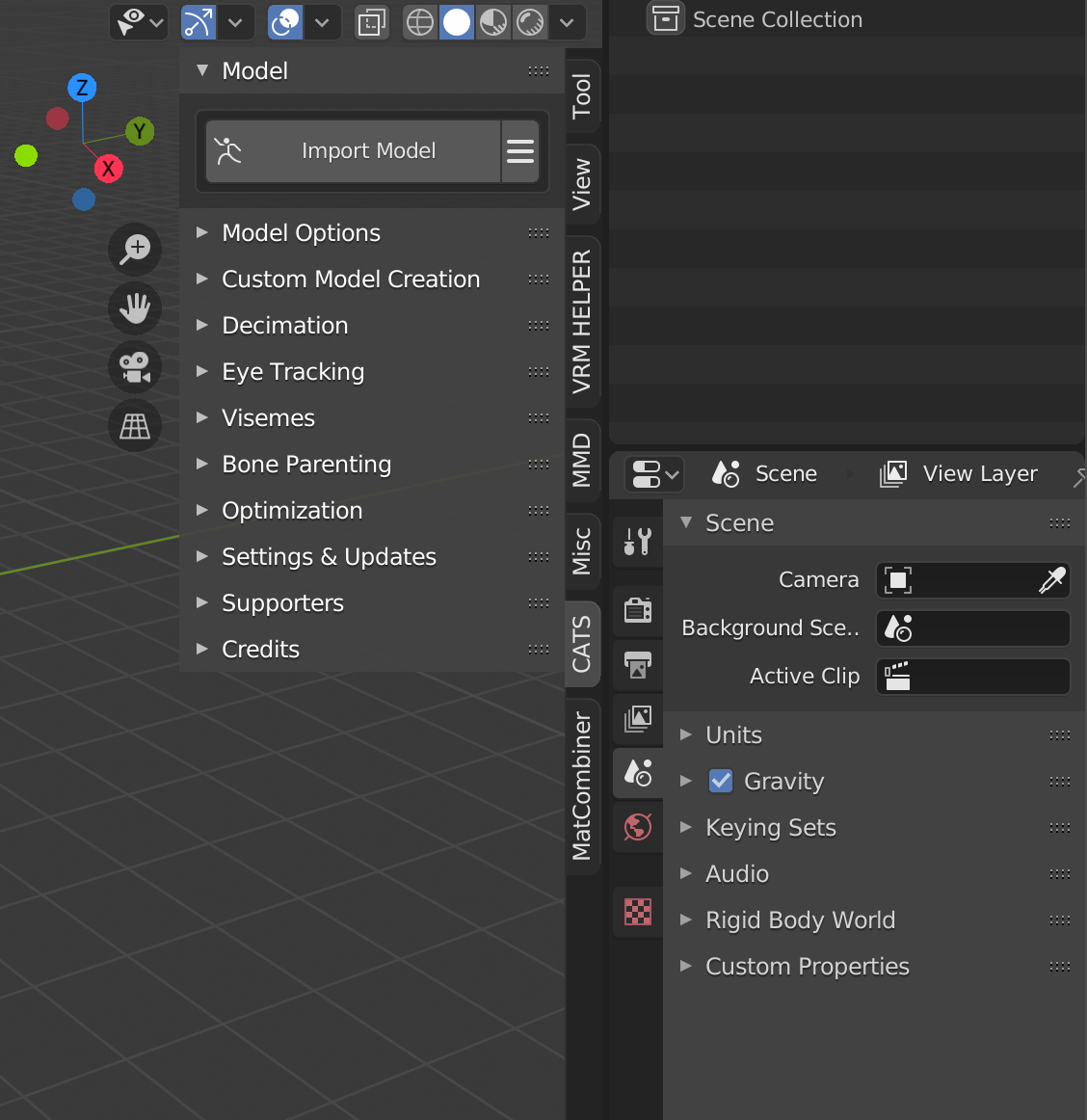Click the Z axis on navigation gizmo
The width and height of the screenshot is (1087, 1120).
(82, 88)
